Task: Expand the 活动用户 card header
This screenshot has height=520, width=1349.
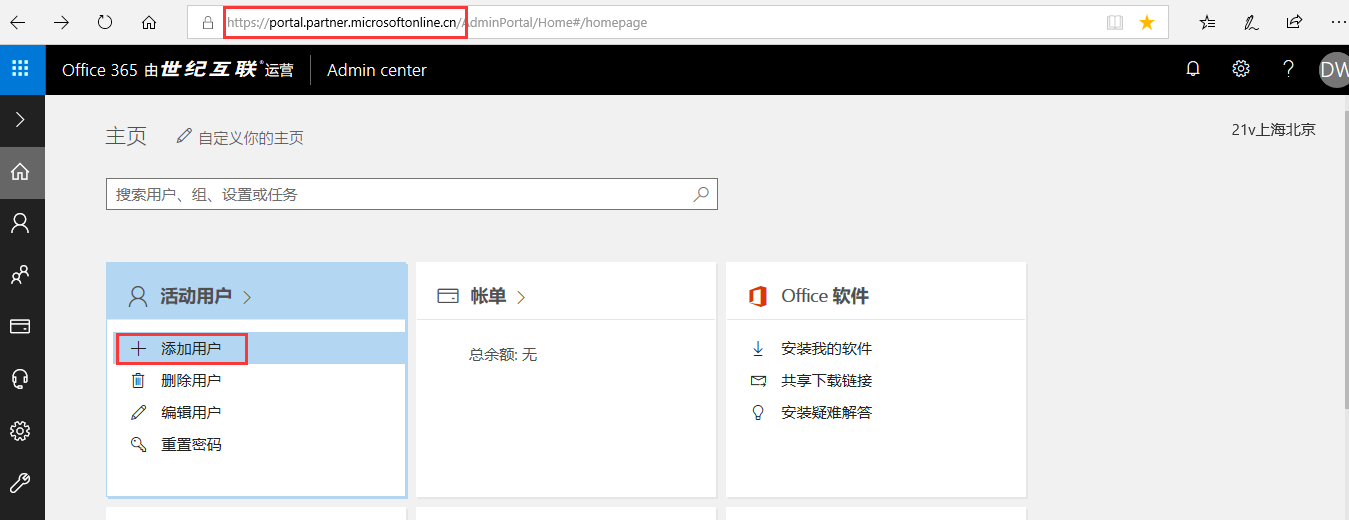Action: click(x=195, y=296)
